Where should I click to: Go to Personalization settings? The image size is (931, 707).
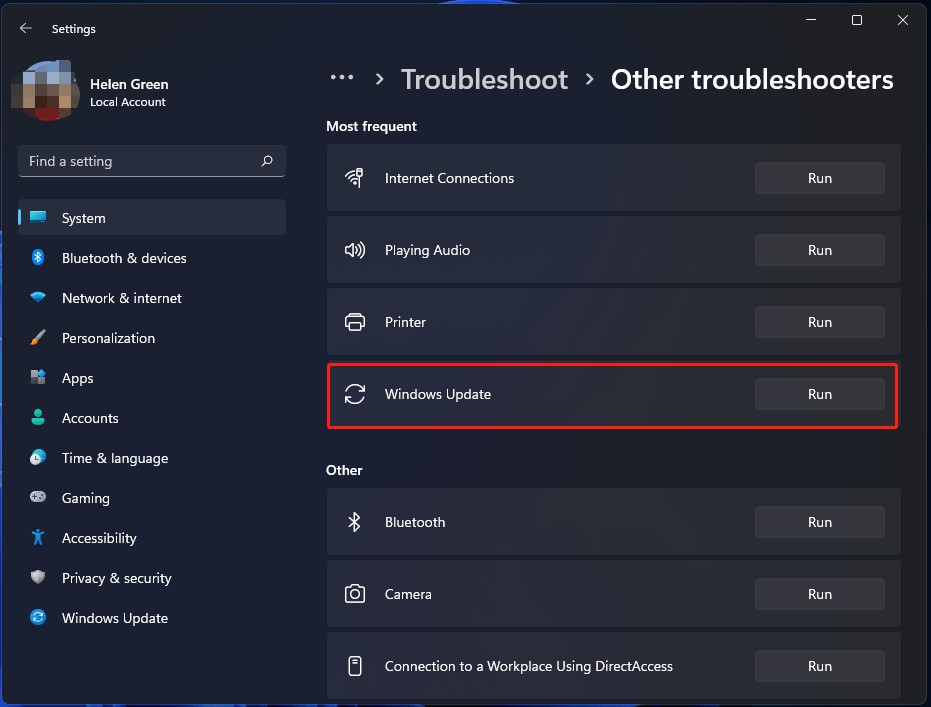coord(152,338)
